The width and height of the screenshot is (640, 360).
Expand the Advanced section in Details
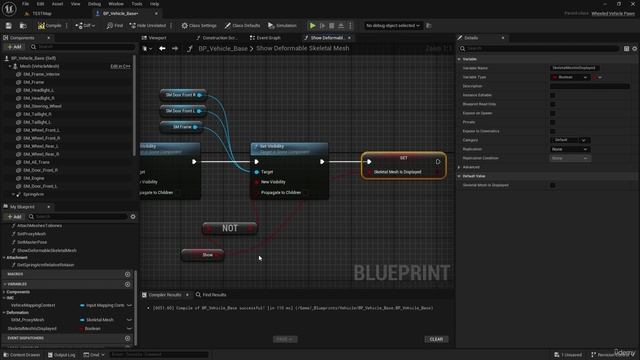[x=460, y=167]
